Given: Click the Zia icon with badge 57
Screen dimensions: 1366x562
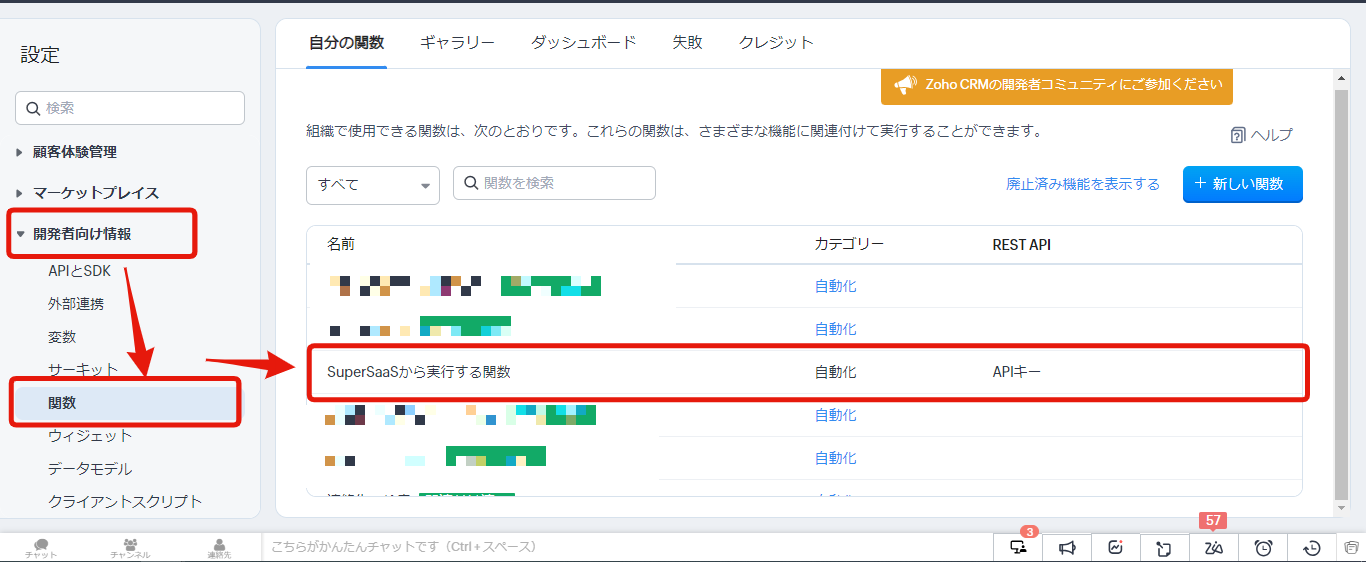Looking at the screenshot, I should (1214, 547).
